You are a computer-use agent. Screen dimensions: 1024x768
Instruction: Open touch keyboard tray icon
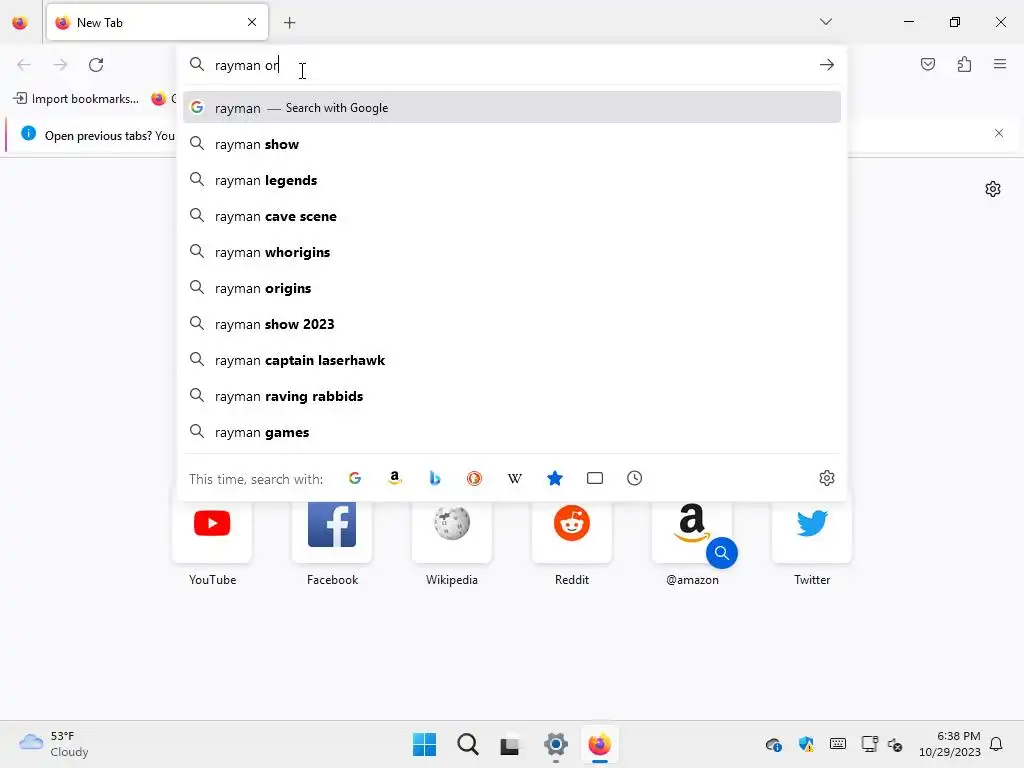coord(837,744)
